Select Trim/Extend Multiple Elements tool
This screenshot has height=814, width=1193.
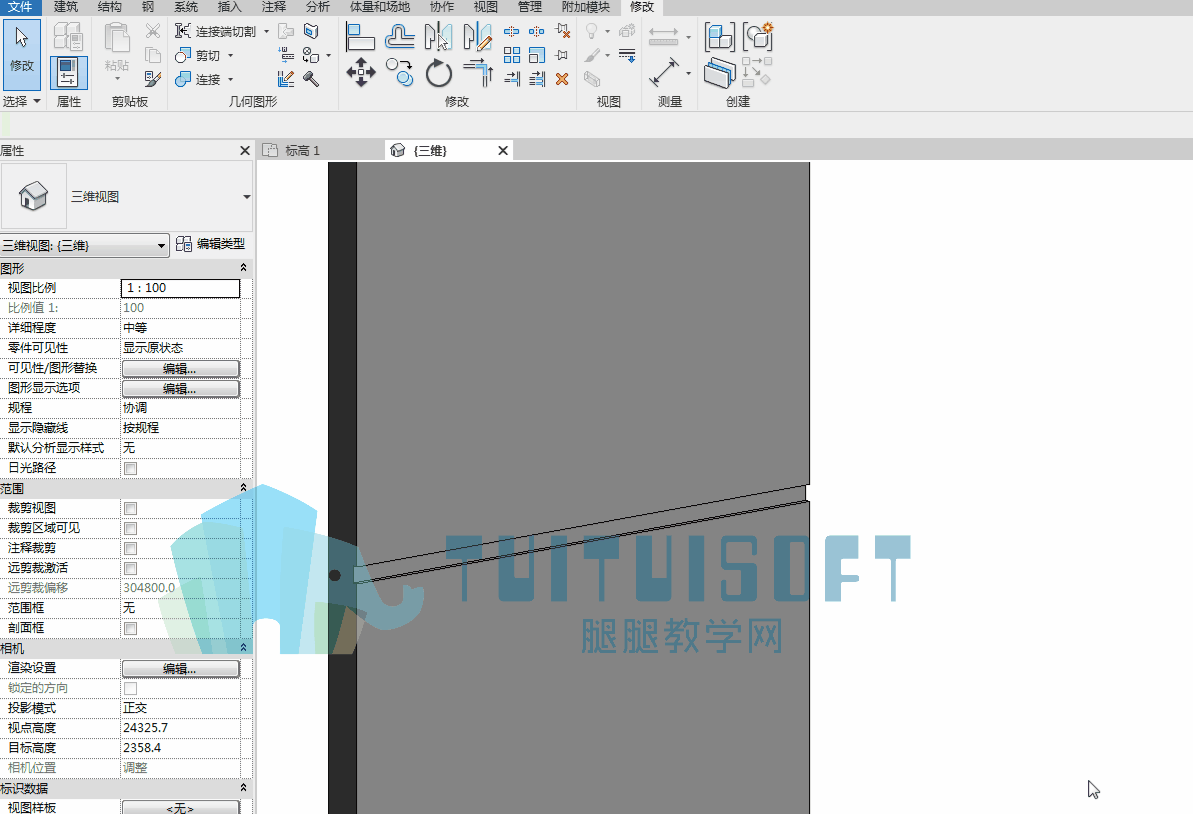click(x=536, y=78)
